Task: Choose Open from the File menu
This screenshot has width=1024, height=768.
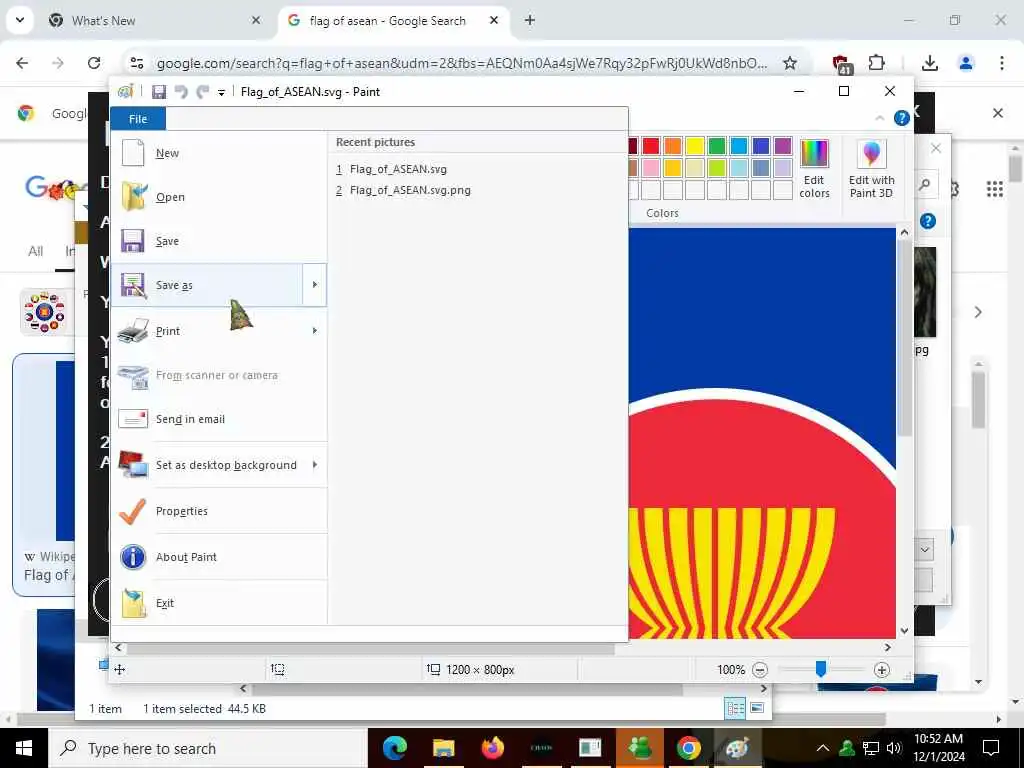Action: (x=219, y=197)
